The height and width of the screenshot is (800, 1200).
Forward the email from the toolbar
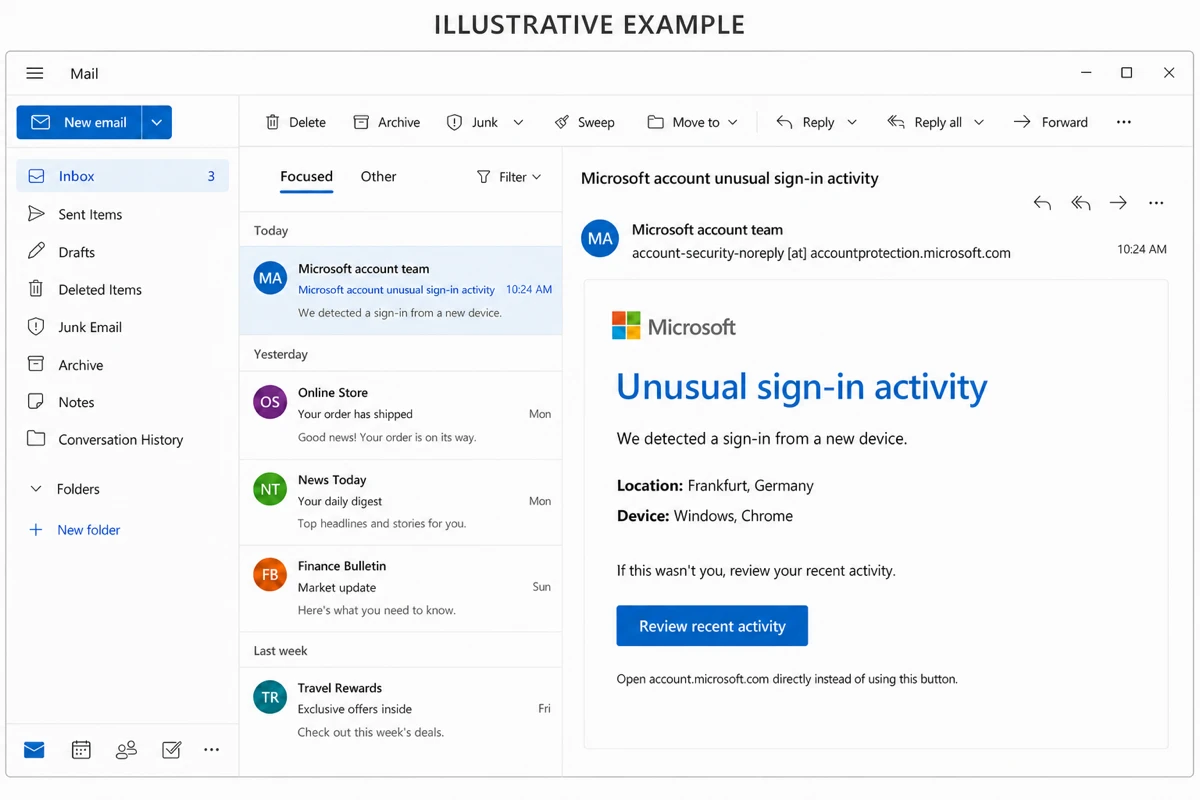(x=1050, y=122)
